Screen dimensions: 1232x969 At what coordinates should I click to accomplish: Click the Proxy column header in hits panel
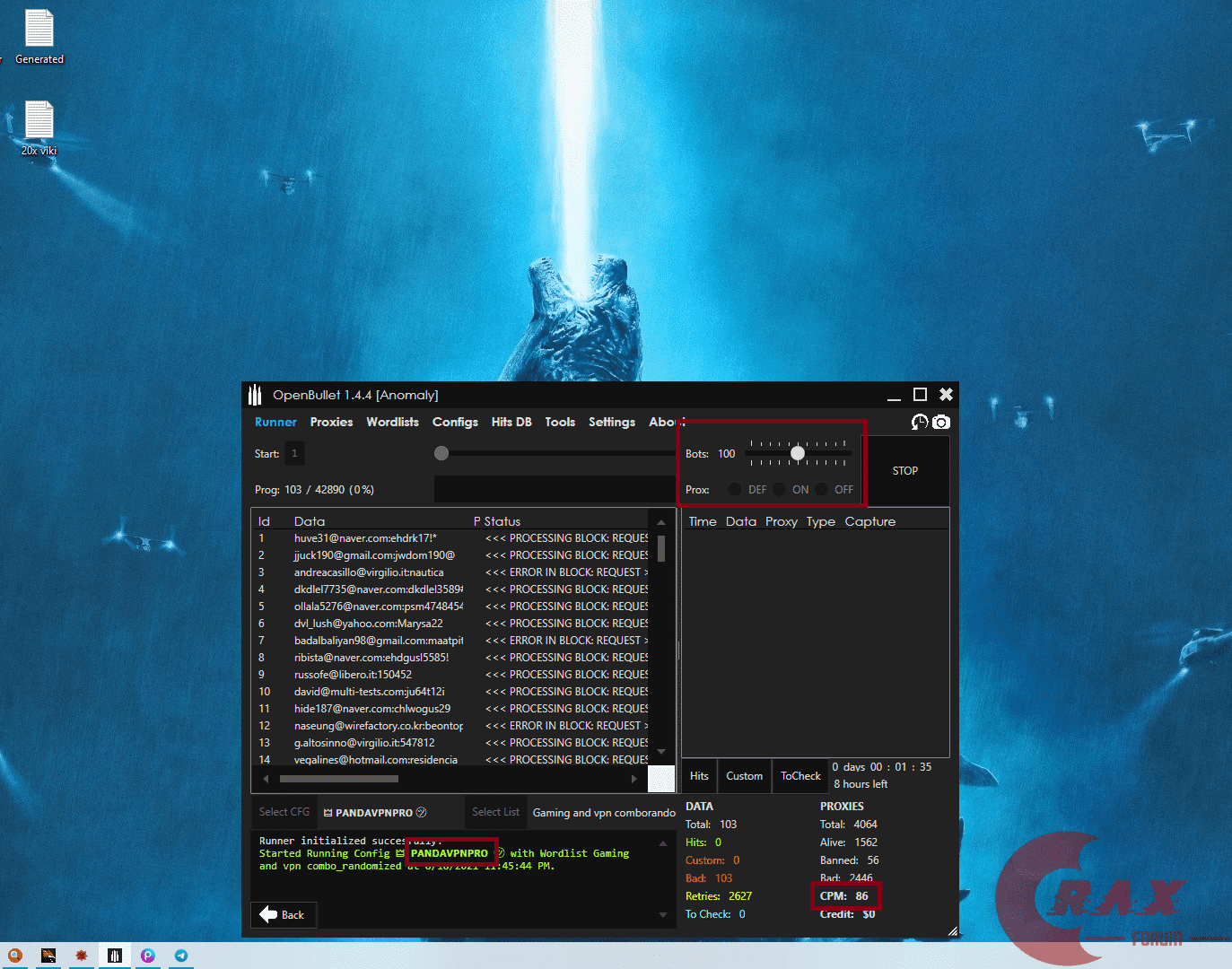[x=782, y=521]
